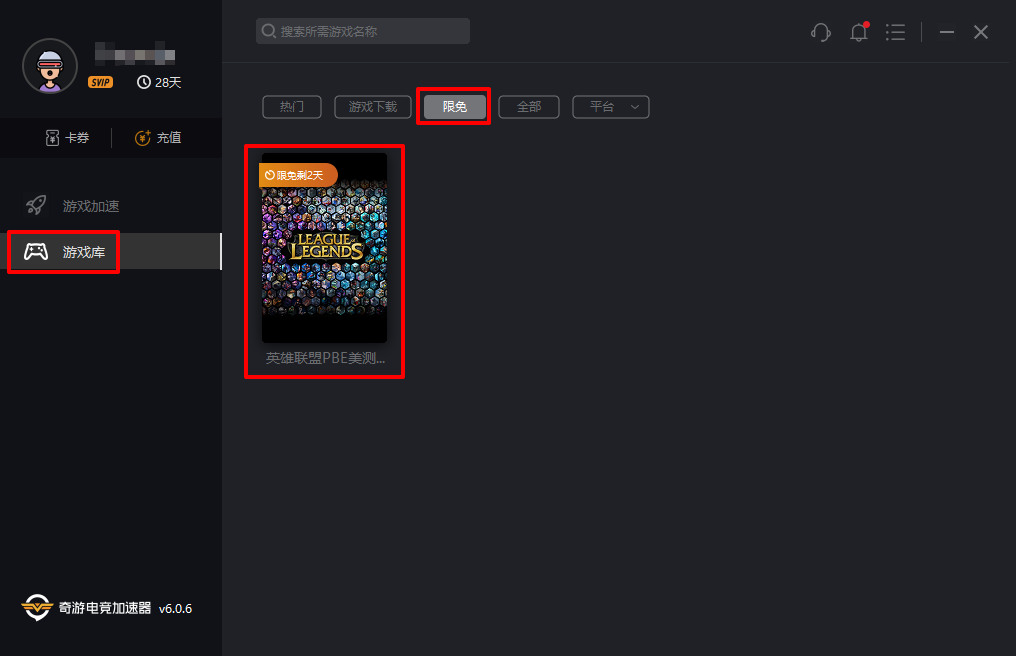Open customer service via the headset icon
The width and height of the screenshot is (1016, 656).
(821, 32)
